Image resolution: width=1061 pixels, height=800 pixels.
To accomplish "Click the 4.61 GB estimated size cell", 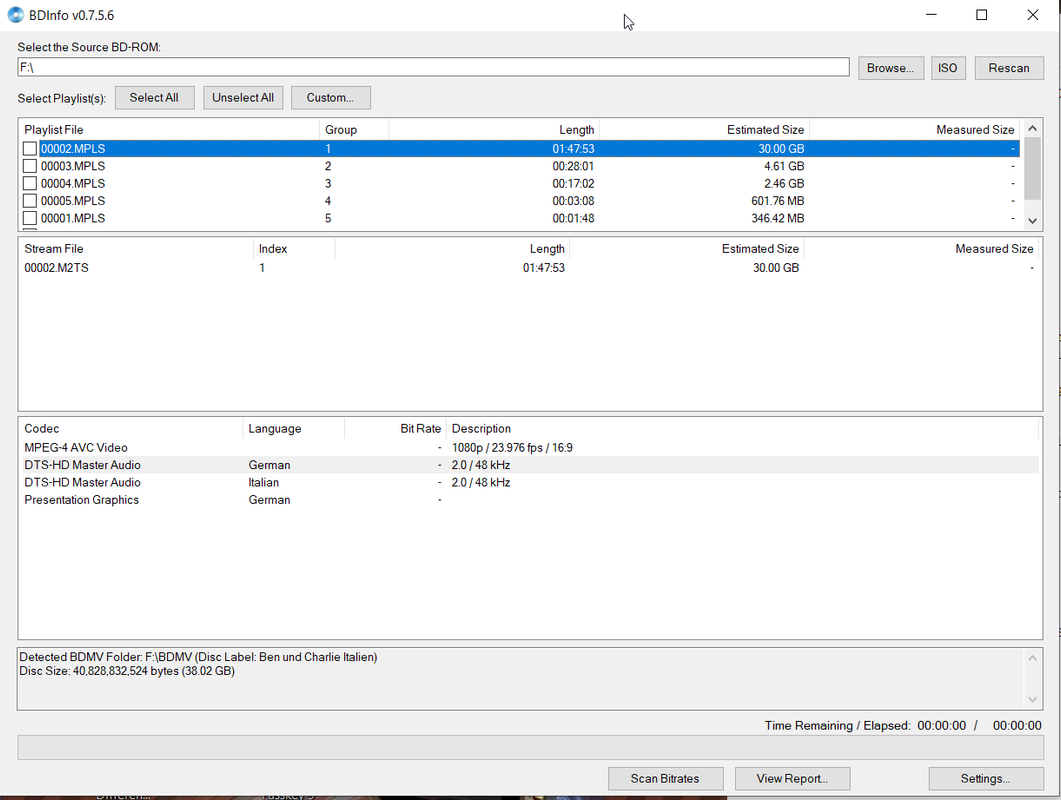I will pyautogui.click(x=784, y=166).
